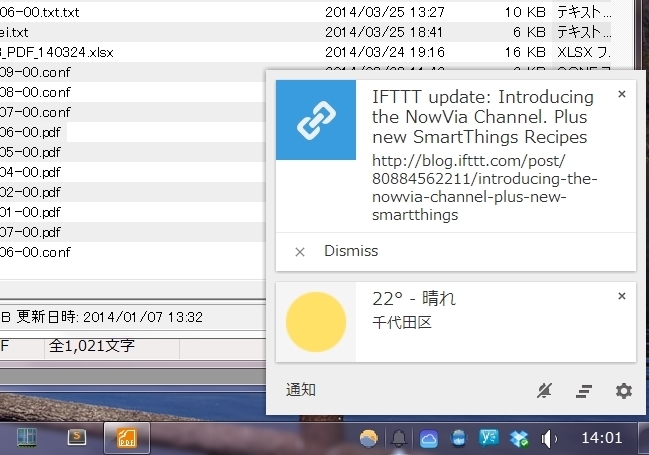This screenshot has width=649, height=455.
Task: Open notification settings gear icon
Action: [624, 391]
